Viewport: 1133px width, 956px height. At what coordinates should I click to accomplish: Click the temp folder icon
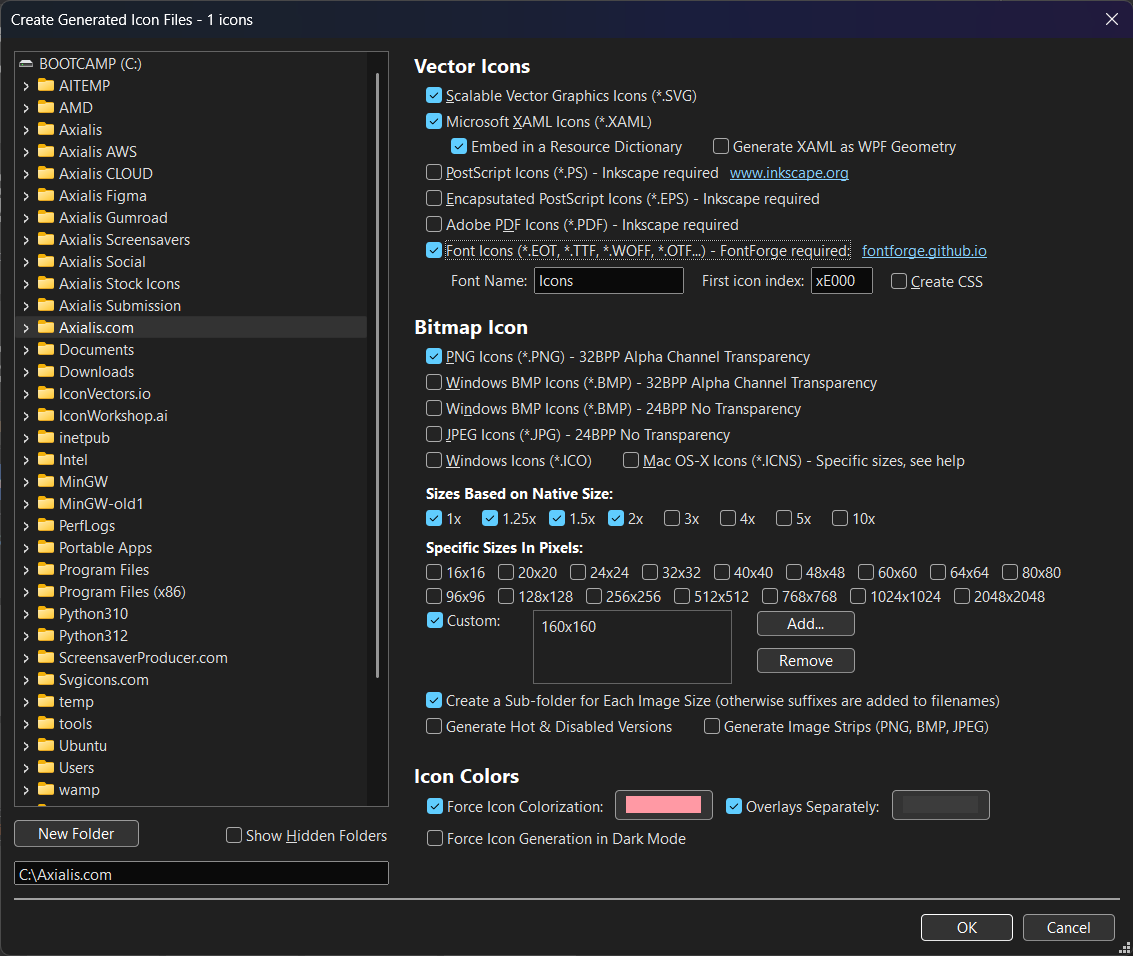[45, 701]
